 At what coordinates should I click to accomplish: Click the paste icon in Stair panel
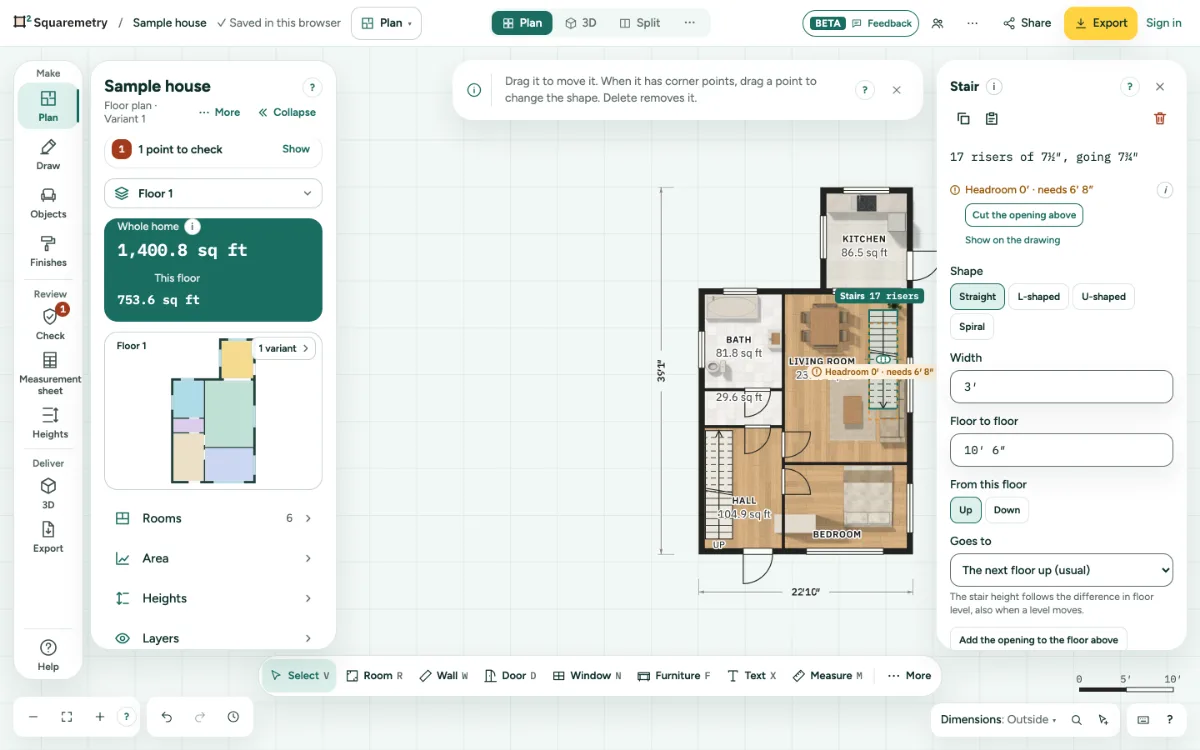[991, 119]
